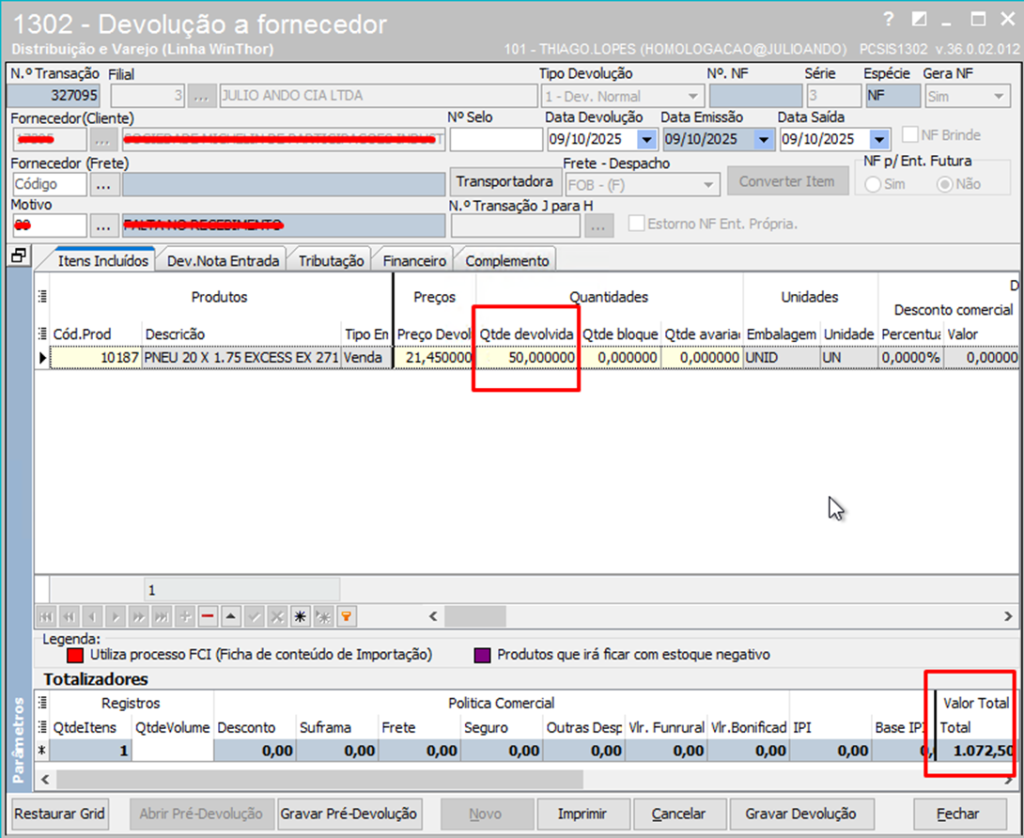Click the grid options icon beside Produtos header

pyautogui.click(x=43, y=296)
